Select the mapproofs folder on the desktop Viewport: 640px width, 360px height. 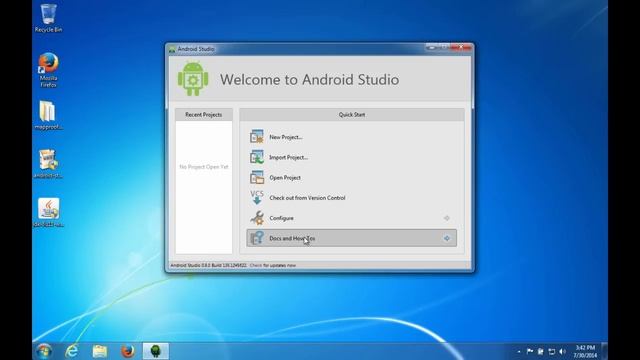tap(48, 116)
